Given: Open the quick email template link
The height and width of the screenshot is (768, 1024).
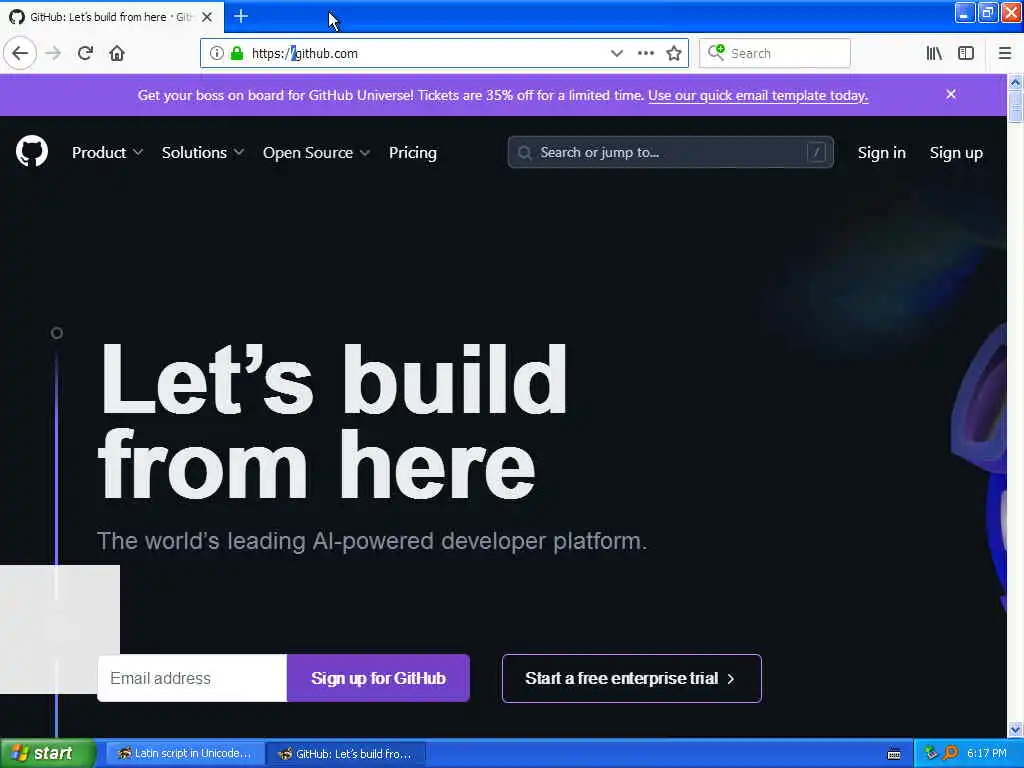Looking at the screenshot, I should [x=758, y=95].
